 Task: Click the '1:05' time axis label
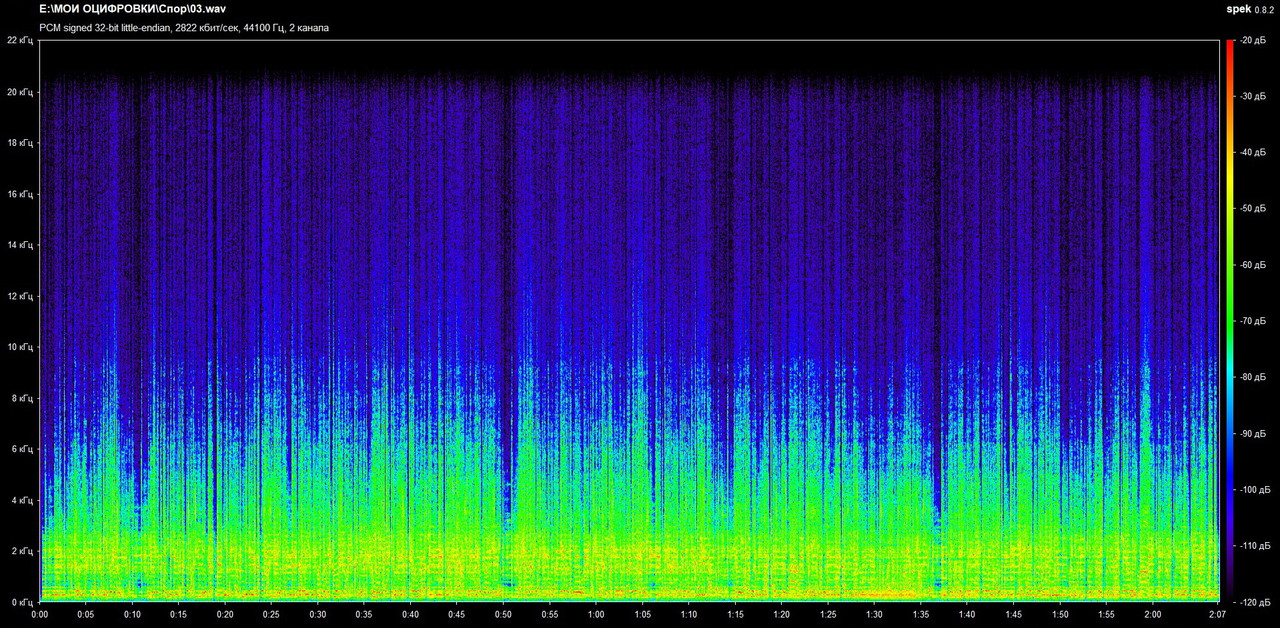tap(643, 615)
